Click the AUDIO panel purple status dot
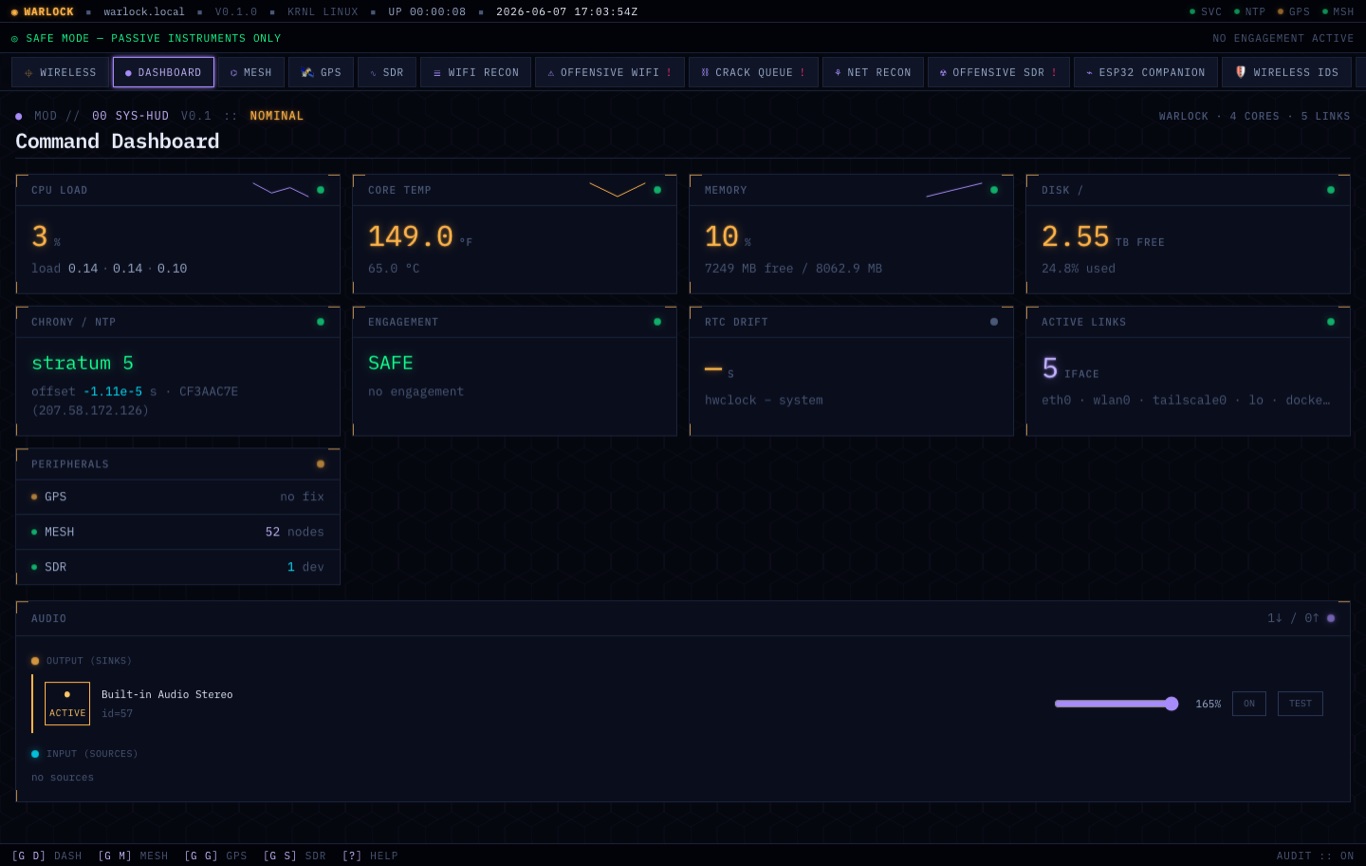 point(1331,618)
